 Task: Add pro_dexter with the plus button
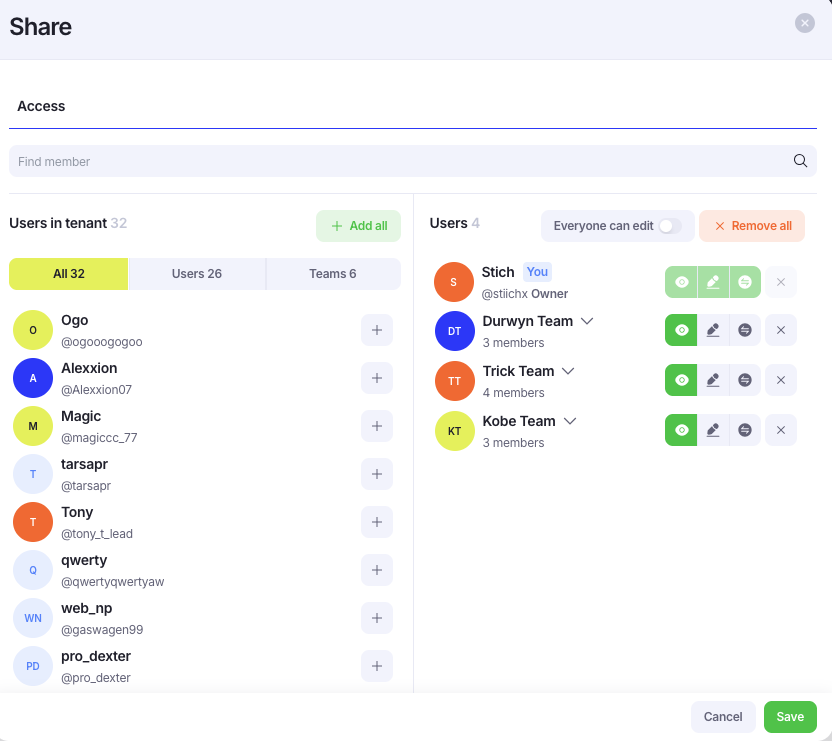[377, 666]
